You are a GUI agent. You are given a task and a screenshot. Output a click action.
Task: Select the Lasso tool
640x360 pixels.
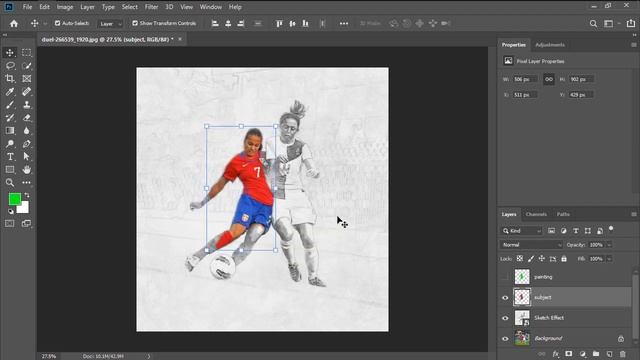pyautogui.click(x=10, y=66)
